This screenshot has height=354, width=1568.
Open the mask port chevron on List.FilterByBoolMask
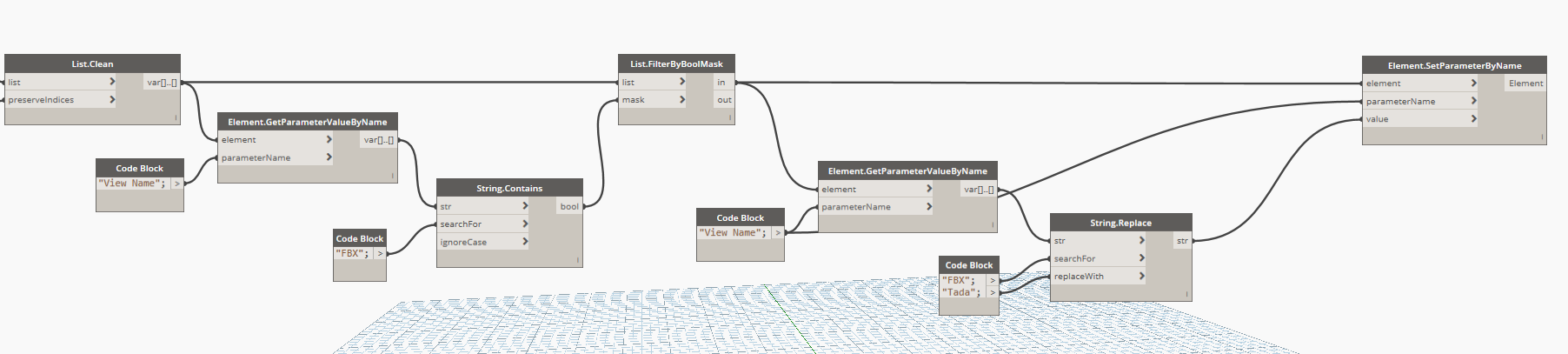(x=682, y=100)
